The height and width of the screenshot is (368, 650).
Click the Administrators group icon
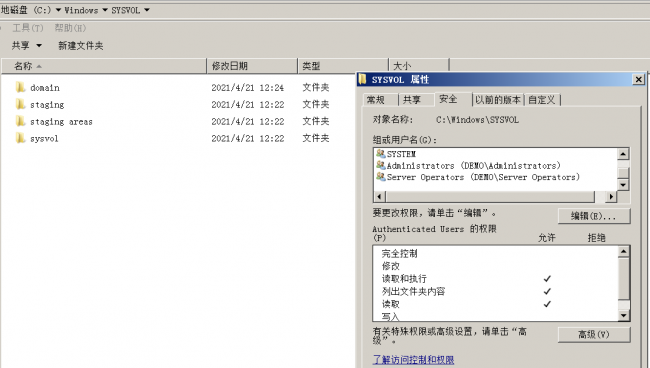tap(381, 165)
